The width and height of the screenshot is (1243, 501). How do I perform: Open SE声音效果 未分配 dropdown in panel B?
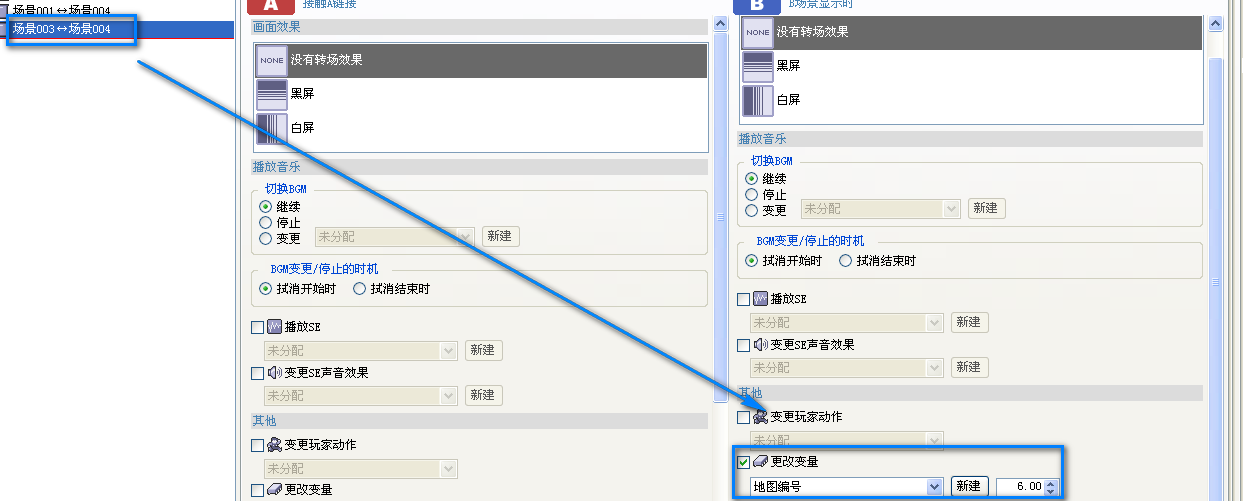tap(847, 367)
